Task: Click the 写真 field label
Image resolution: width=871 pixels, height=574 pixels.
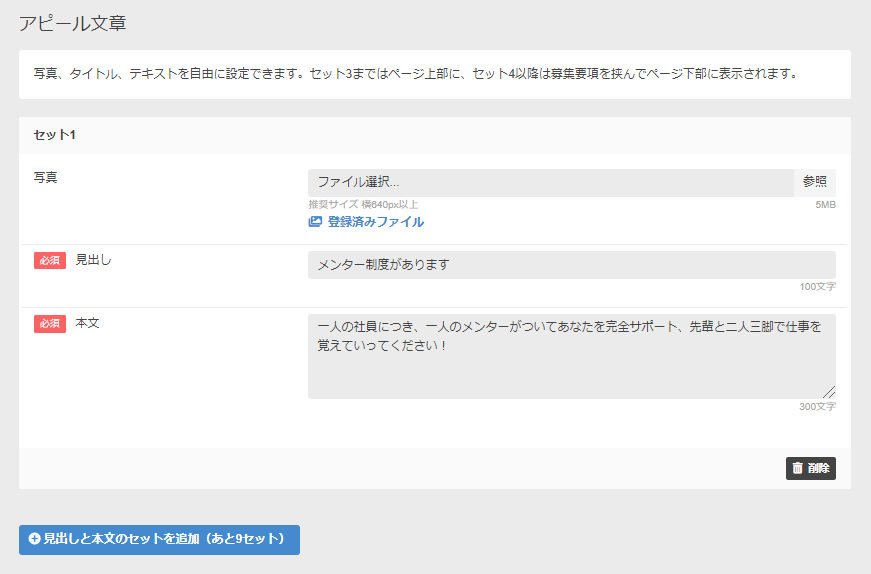Action: click(x=46, y=177)
